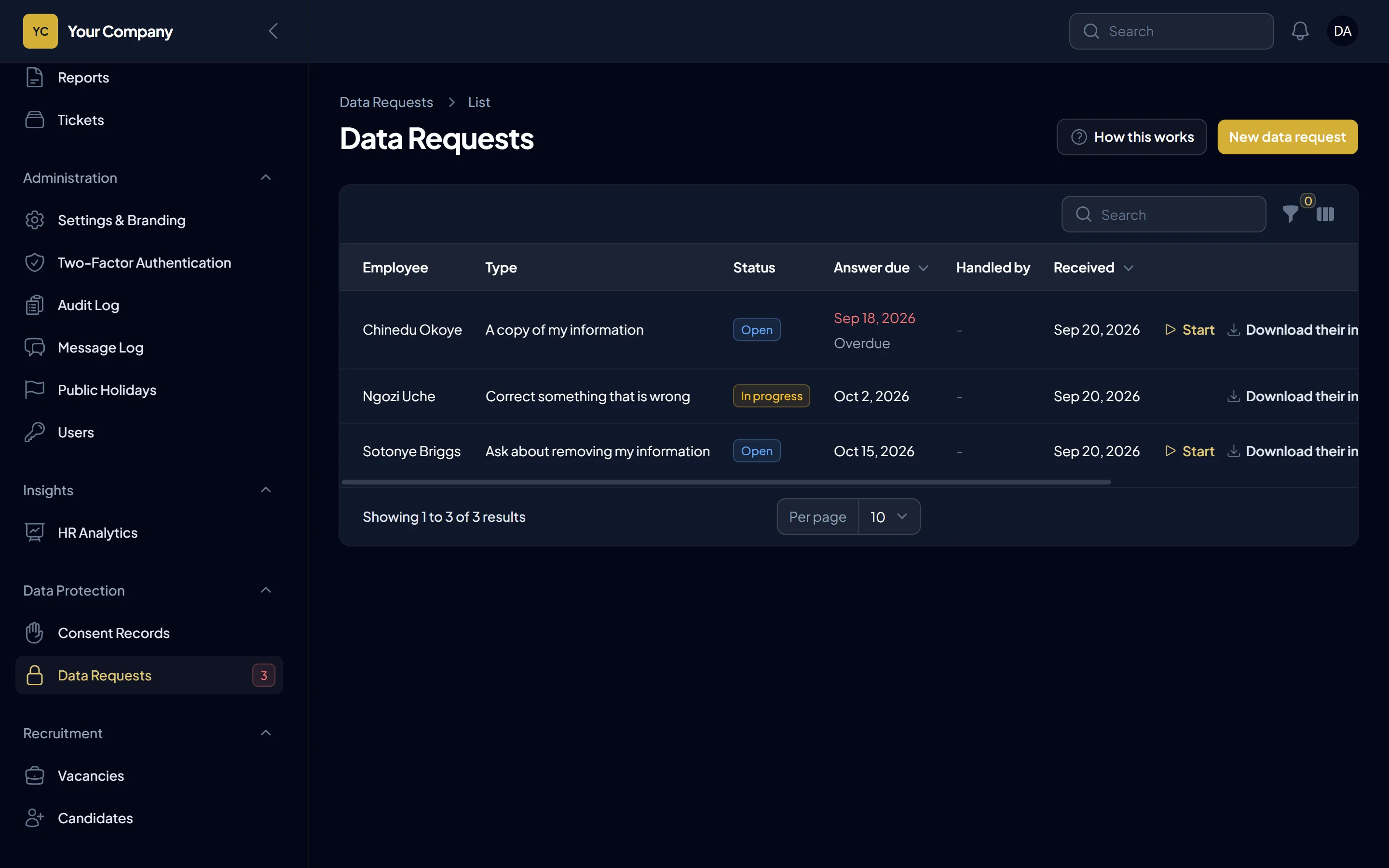1389x868 pixels.
Task: Click New data request button
Action: coord(1287,136)
